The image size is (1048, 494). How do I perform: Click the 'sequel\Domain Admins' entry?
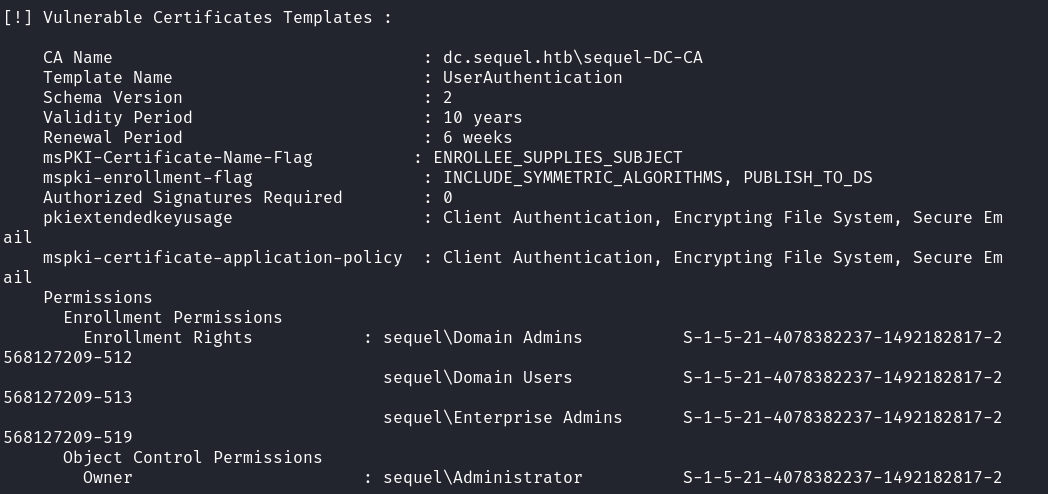tap(482, 337)
